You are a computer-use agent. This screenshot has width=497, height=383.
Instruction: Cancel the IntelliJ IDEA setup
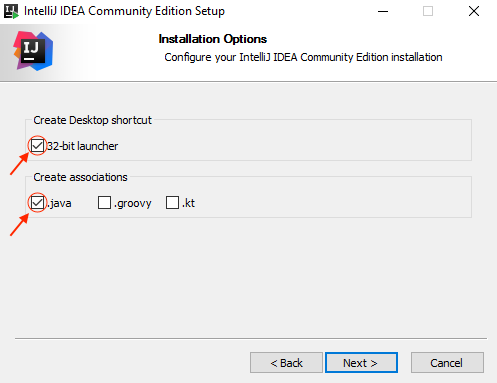click(447, 363)
